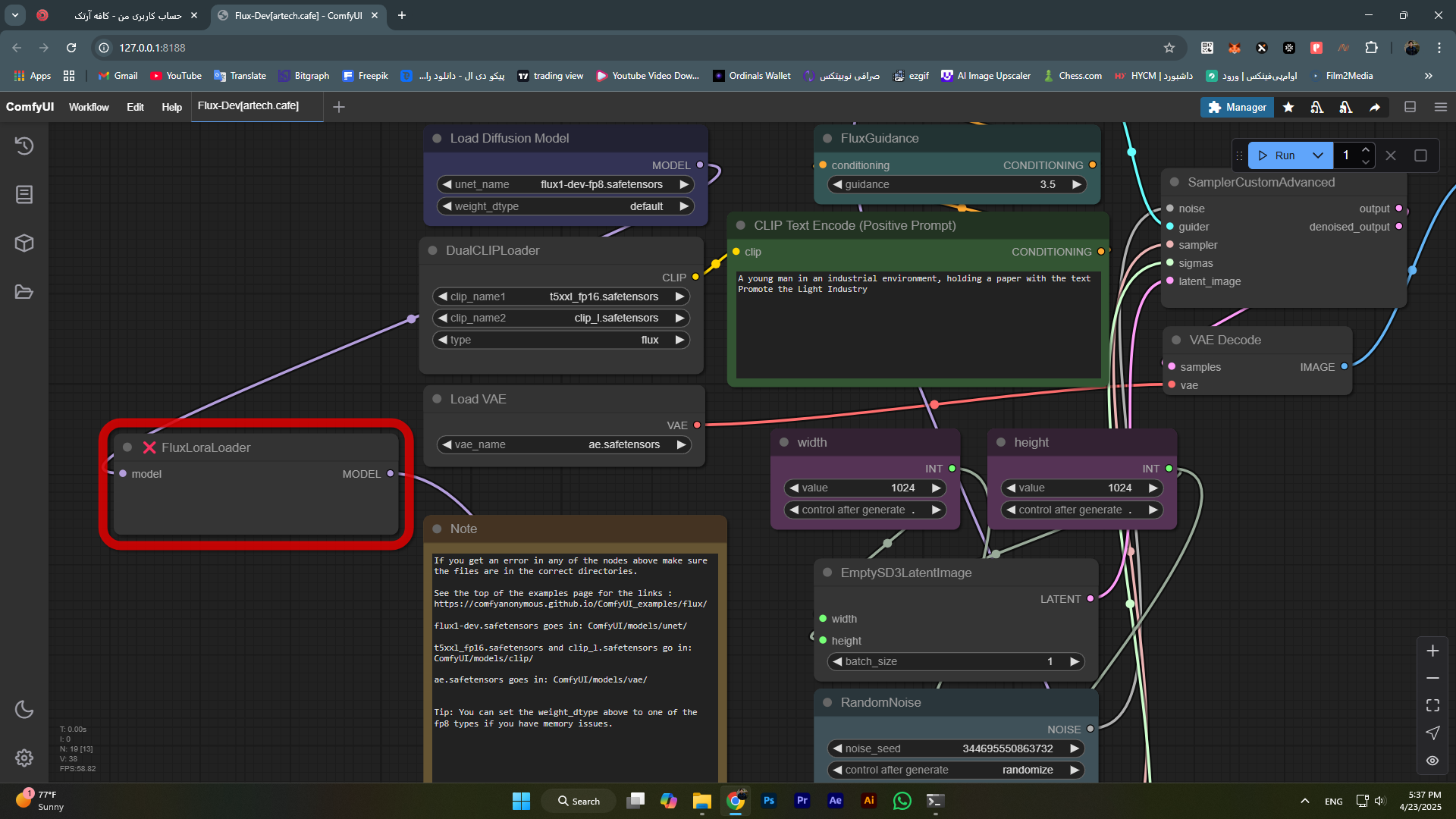
Task: Toggle dark theme moon icon
Action: click(24, 709)
